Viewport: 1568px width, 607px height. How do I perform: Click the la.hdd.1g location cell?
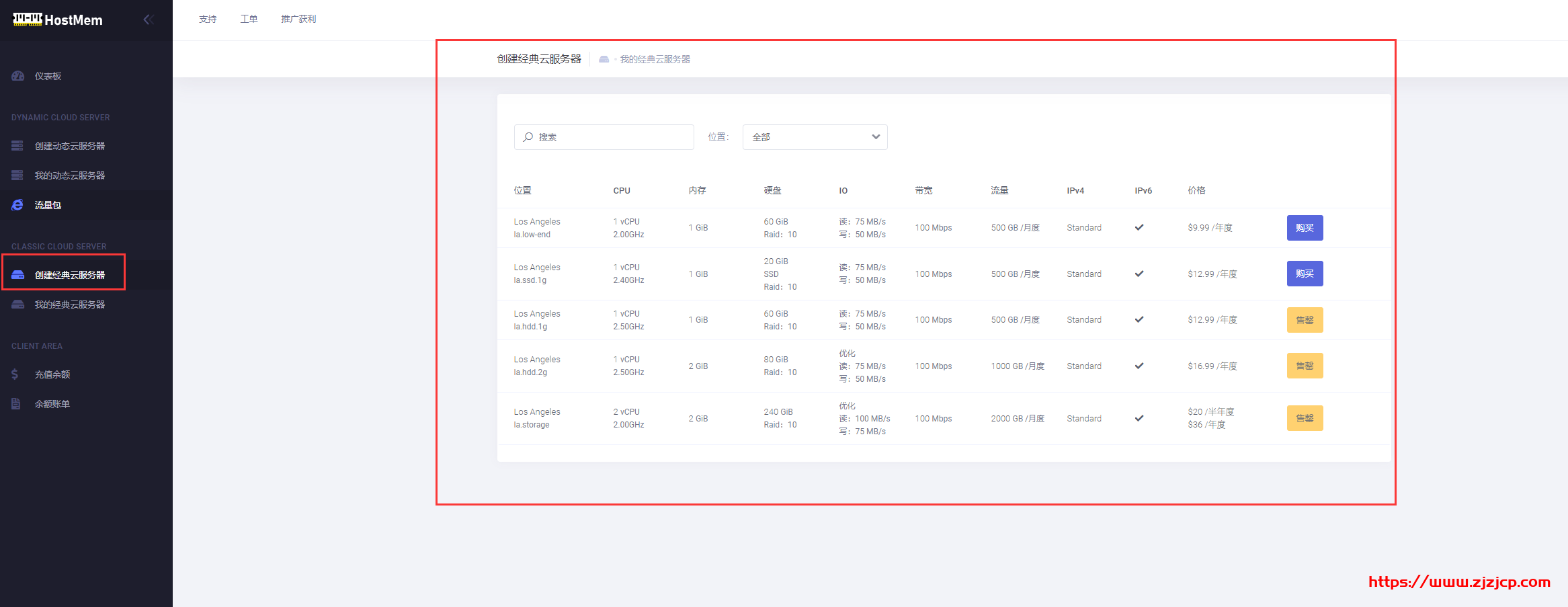537,320
